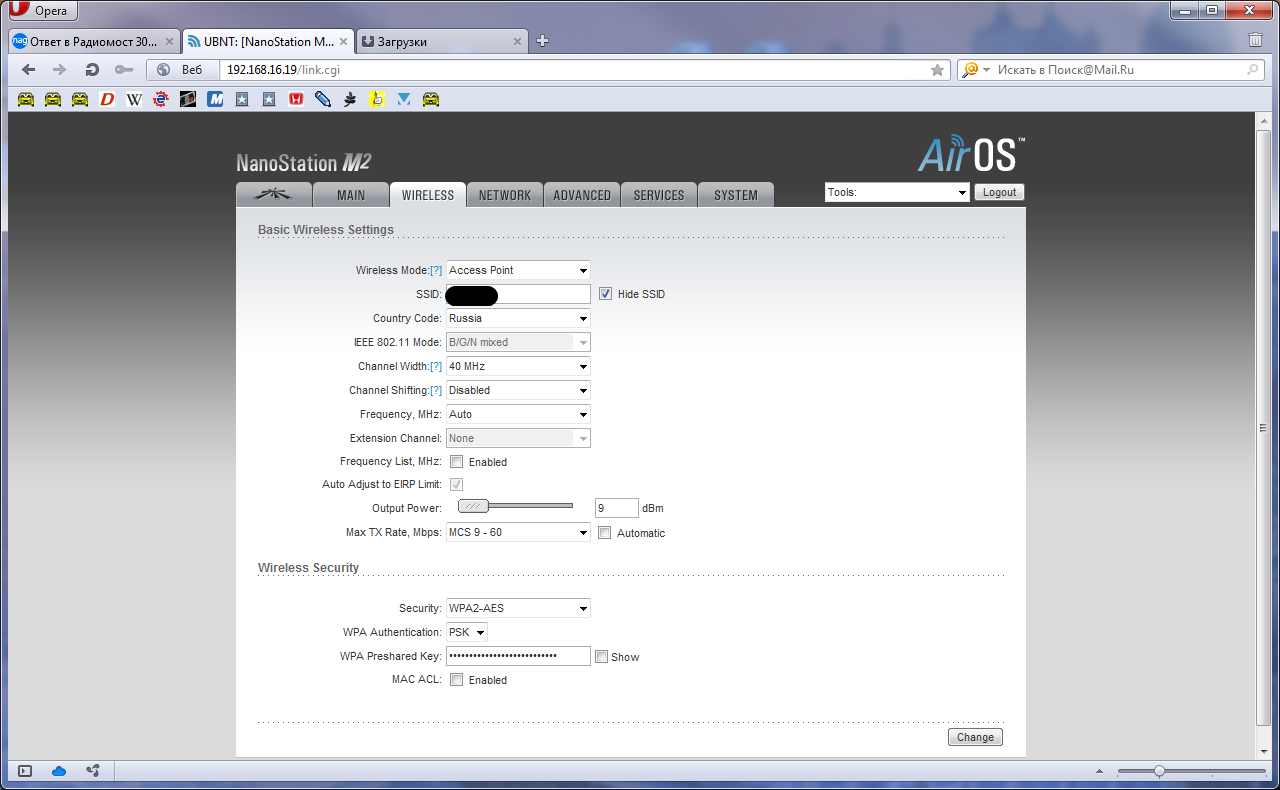Click the Opera Unite icon in status bar

click(x=92, y=771)
